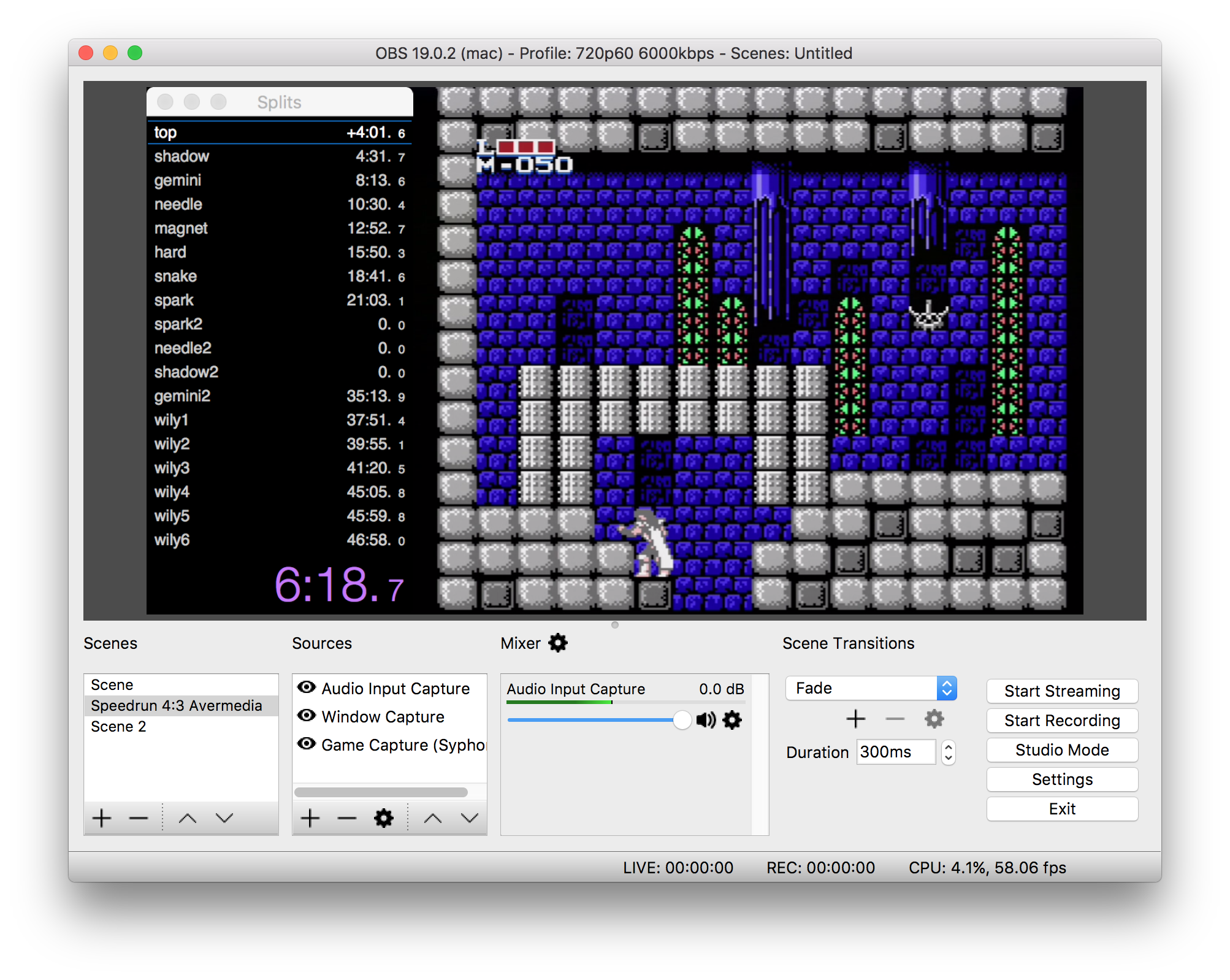Click Start Streaming button

click(x=1062, y=691)
